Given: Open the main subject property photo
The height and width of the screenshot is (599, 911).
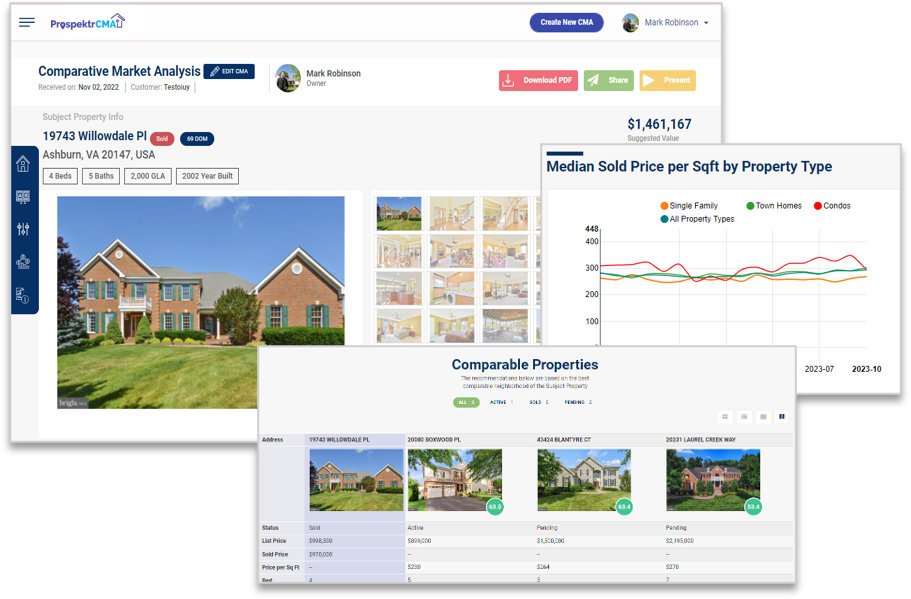Looking at the screenshot, I should [x=201, y=302].
